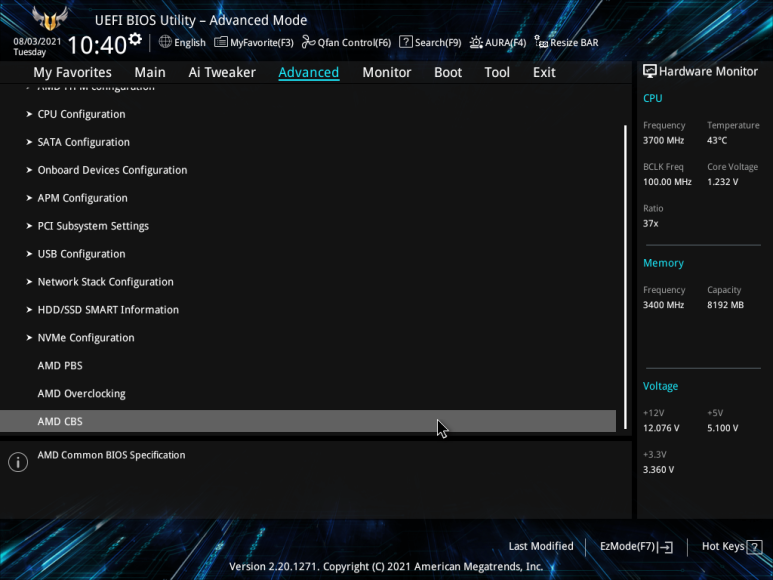773x580 pixels.
Task: Expand APM Configuration arrow
Action: pos(29,198)
